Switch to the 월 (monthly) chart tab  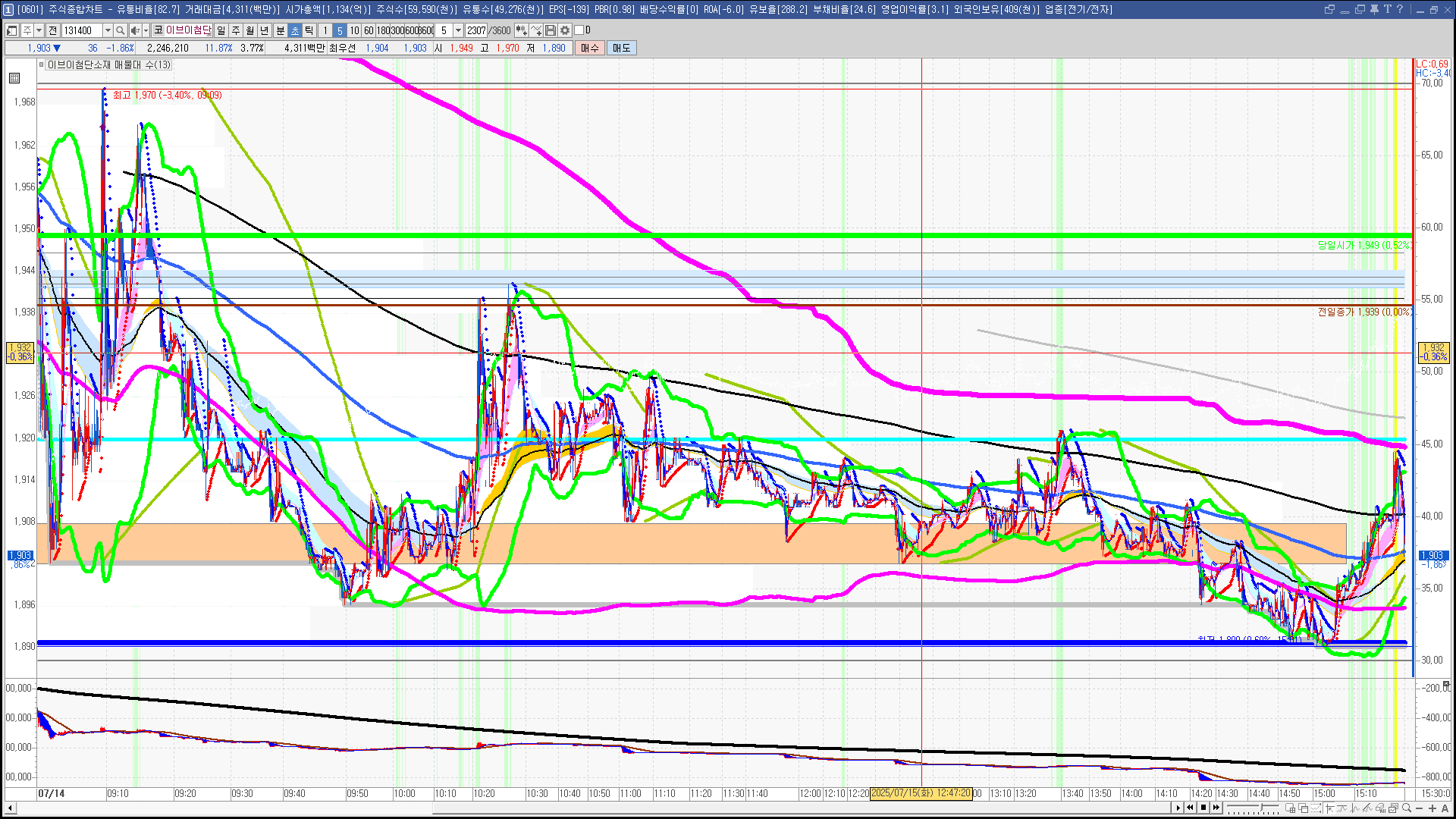pos(249,30)
